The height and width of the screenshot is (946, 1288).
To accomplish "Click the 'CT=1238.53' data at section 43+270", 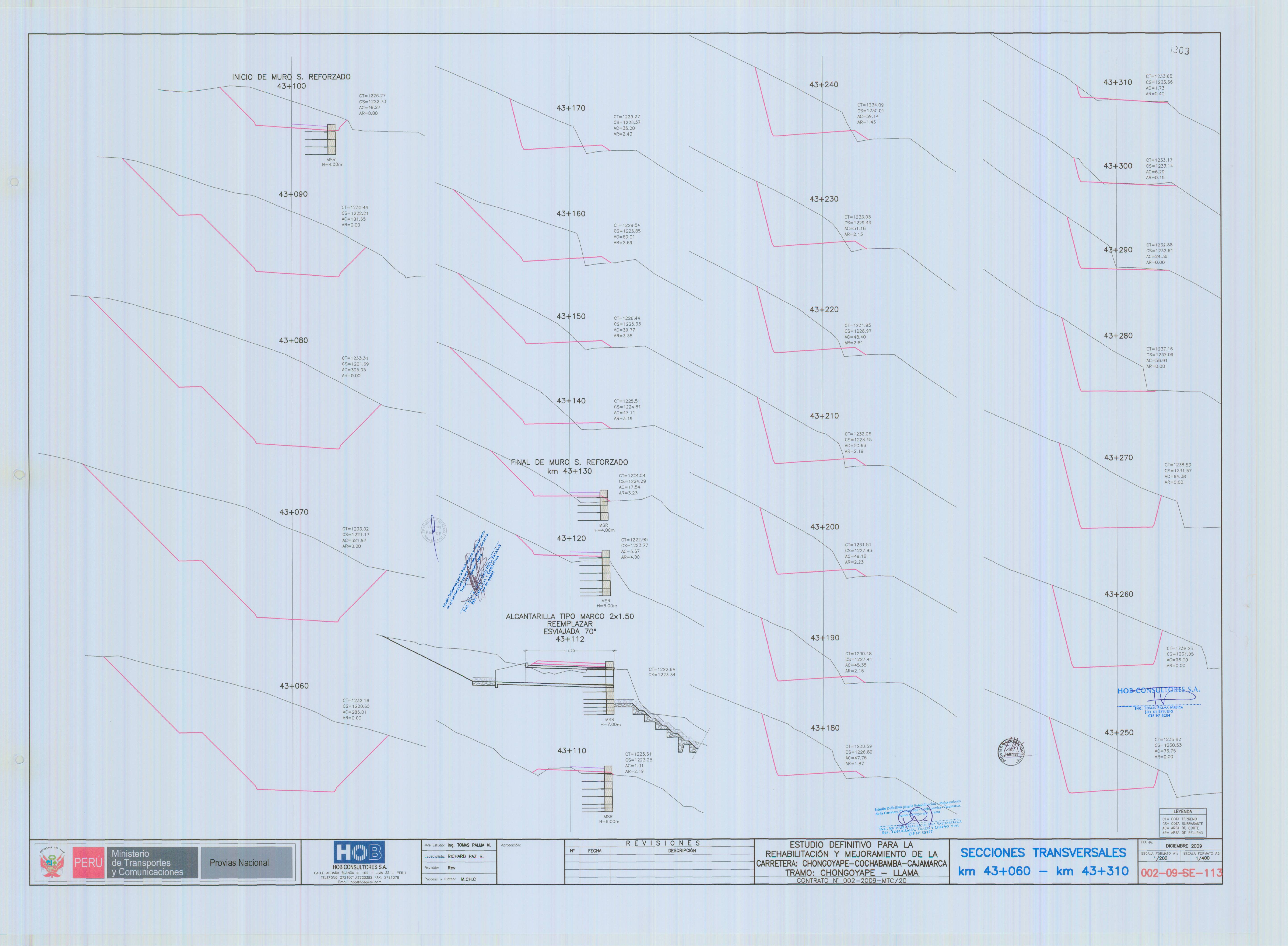I will pos(1178,465).
